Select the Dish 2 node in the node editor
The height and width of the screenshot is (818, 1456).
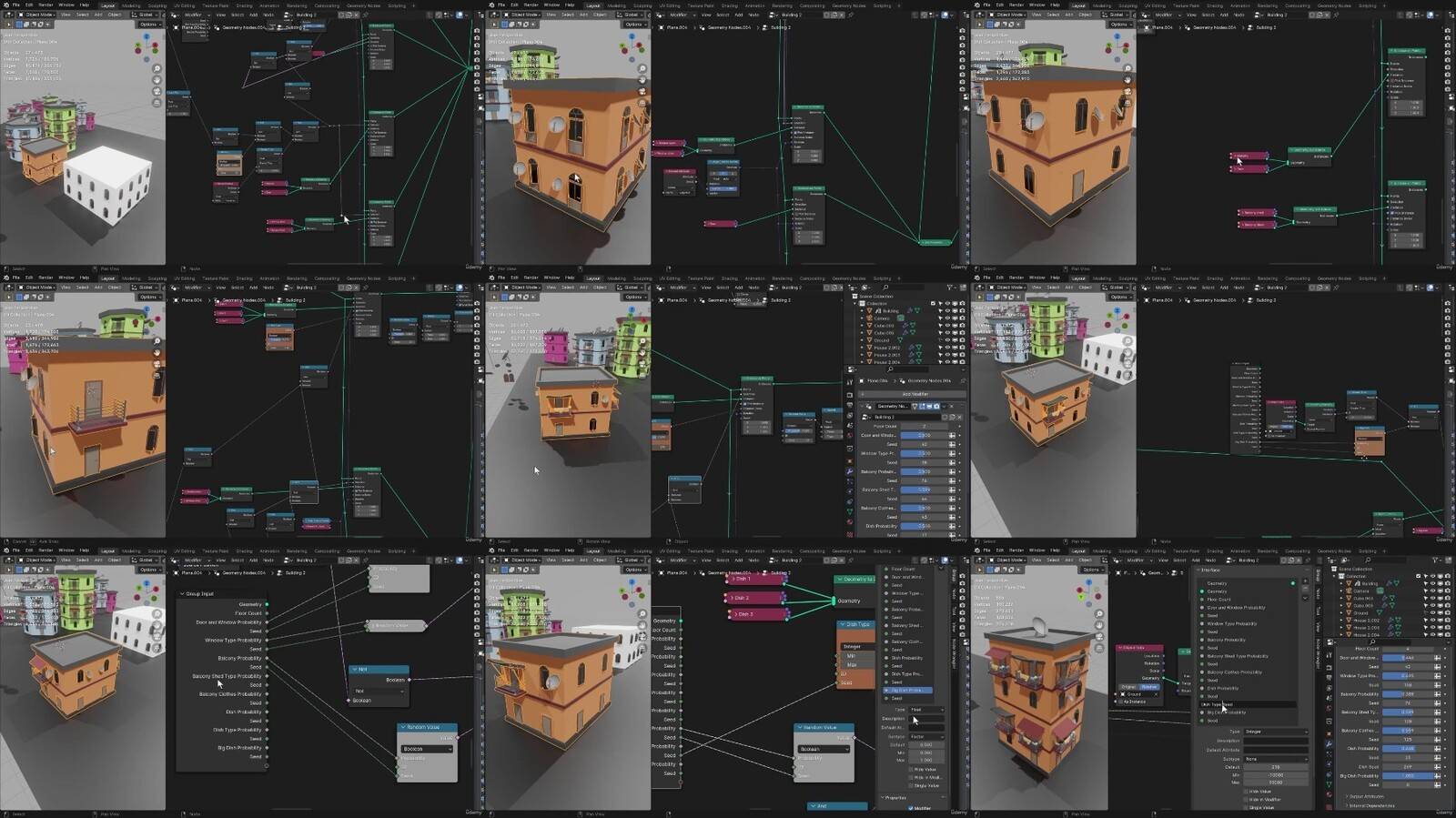tap(757, 598)
